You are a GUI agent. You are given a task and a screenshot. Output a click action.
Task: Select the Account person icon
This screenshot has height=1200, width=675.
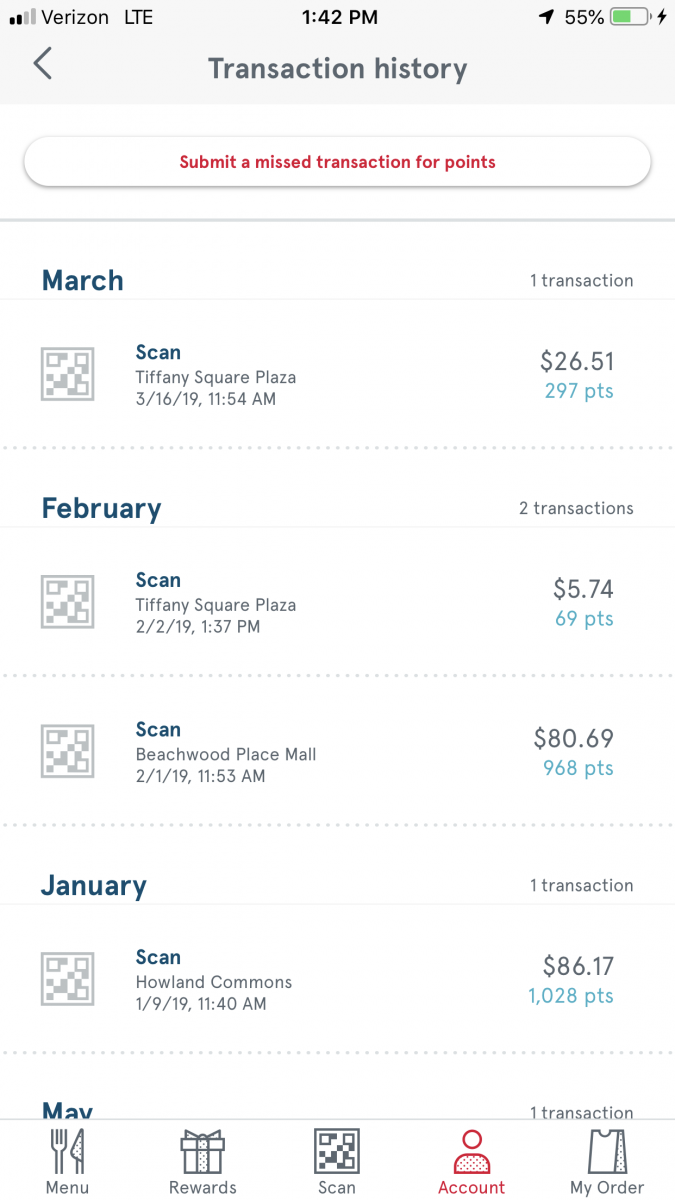(472, 1152)
